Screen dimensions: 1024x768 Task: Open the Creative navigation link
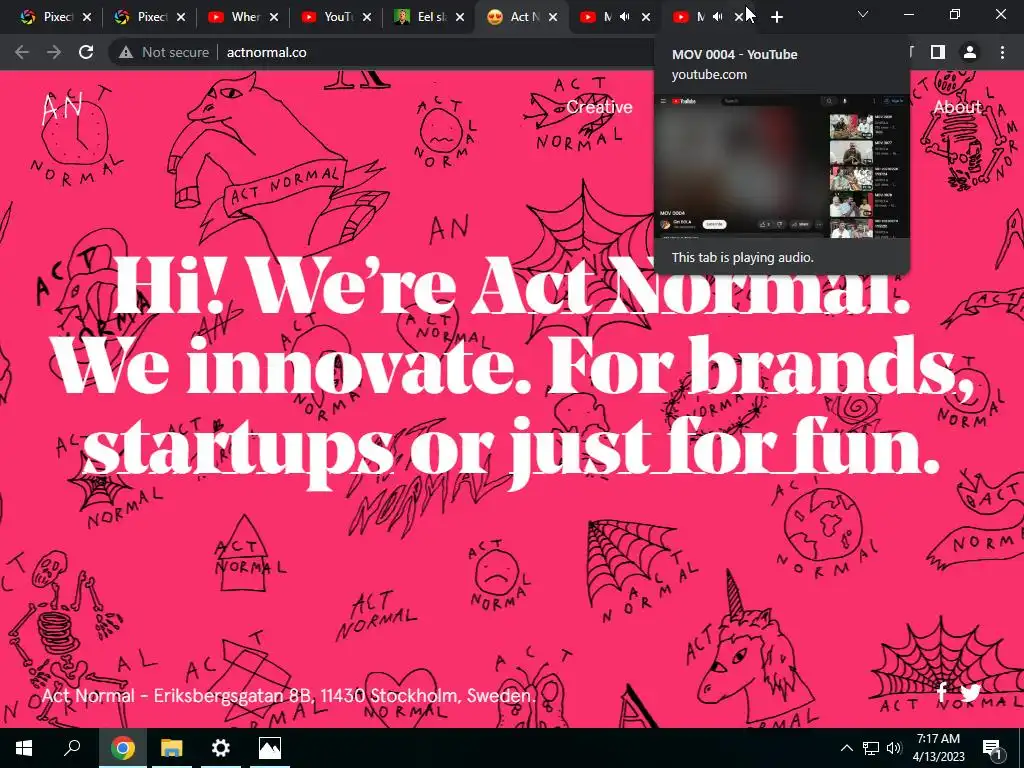[x=599, y=107]
